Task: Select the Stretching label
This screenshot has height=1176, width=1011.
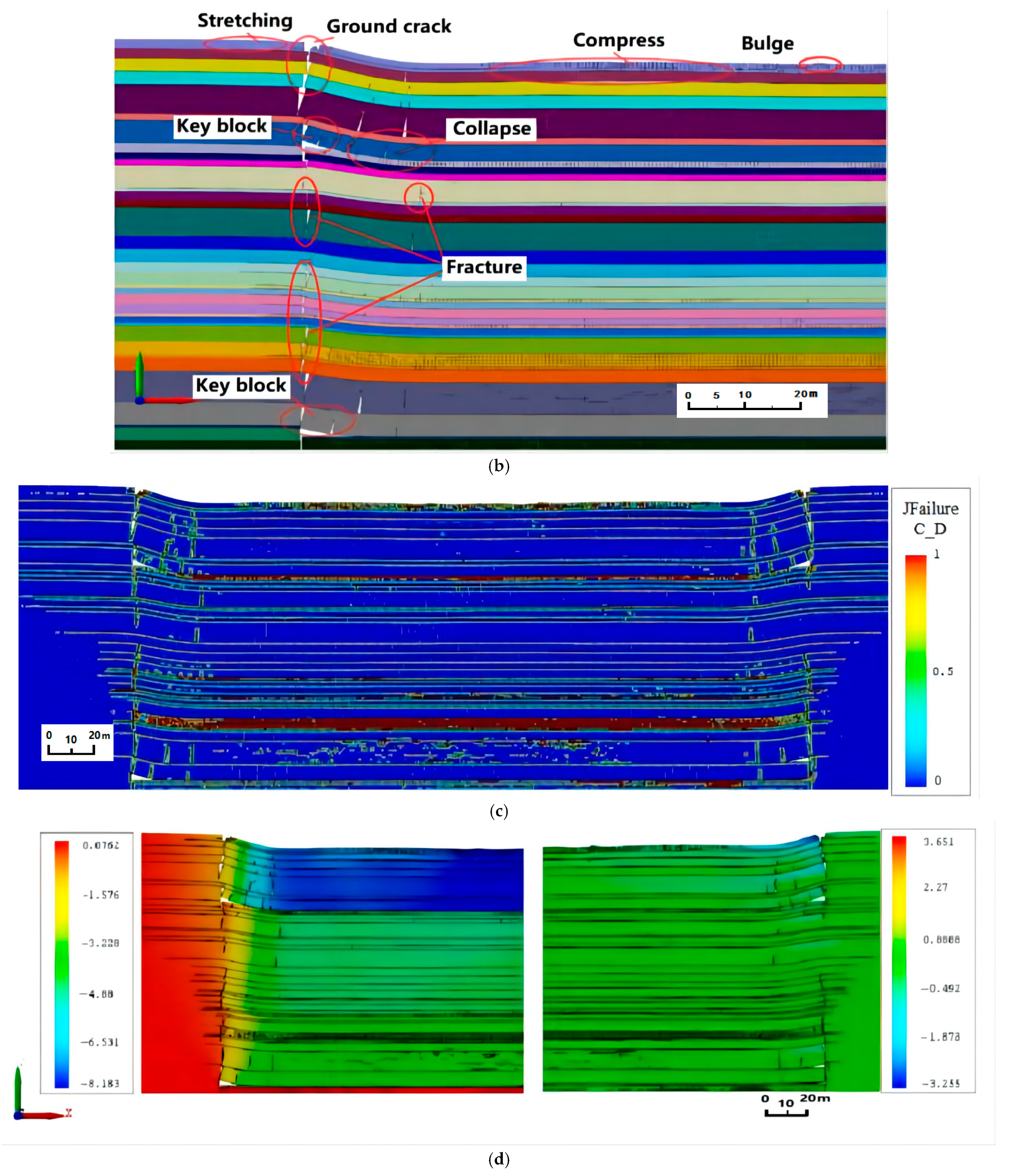Action: [x=245, y=21]
